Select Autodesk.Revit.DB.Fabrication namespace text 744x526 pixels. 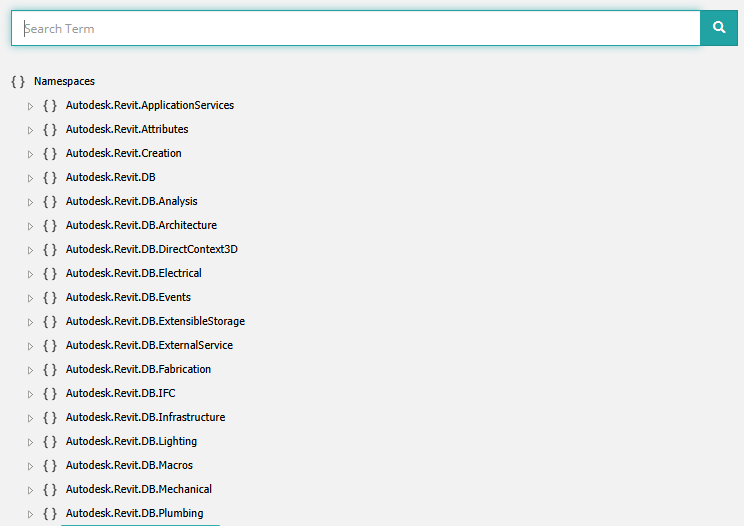(x=139, y=369)
